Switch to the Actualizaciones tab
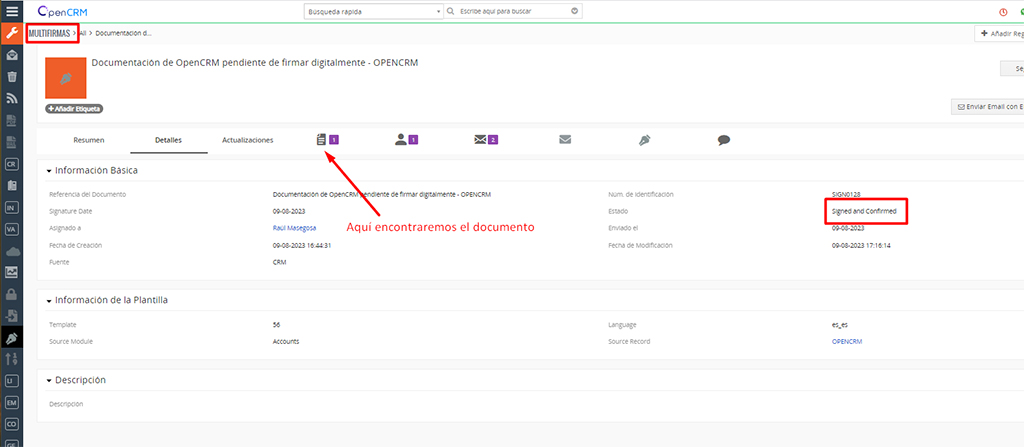Viewport: 1024px width, 447px height. (x=248, y=140)
